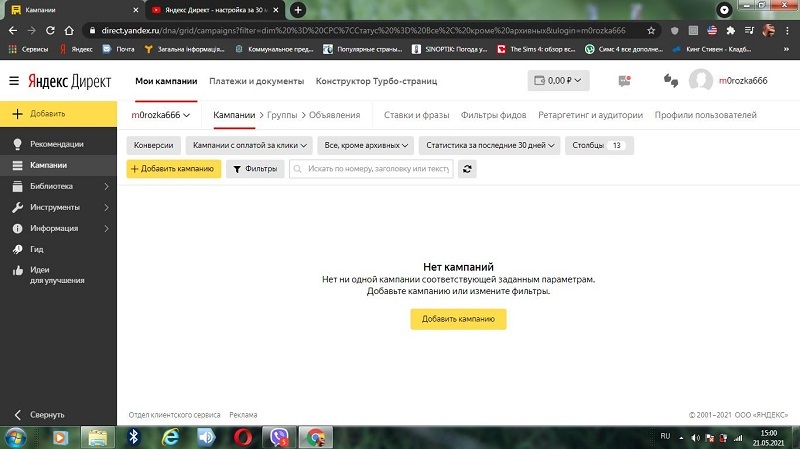Open the Фильтры filter button
This screenshot has width=800, height=449.
(x=255, y=169)
